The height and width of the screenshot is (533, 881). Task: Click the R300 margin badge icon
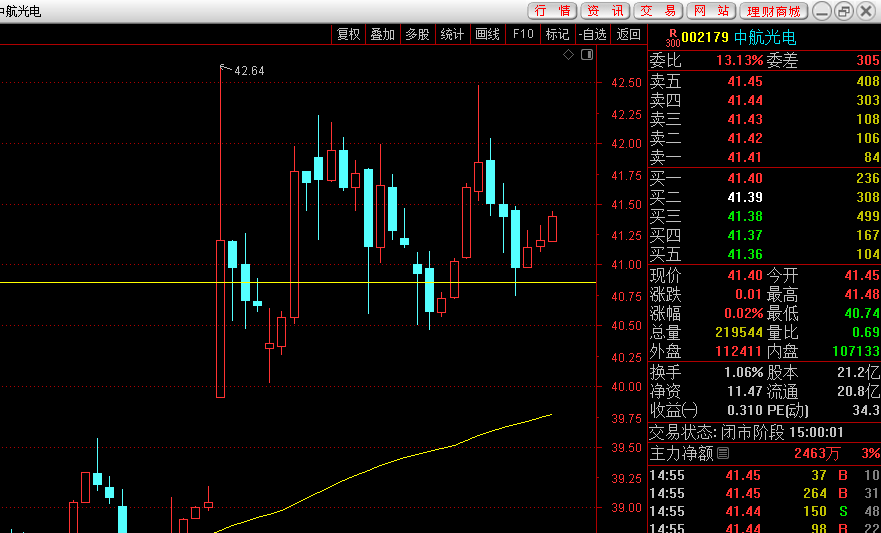tap(673, 38)
